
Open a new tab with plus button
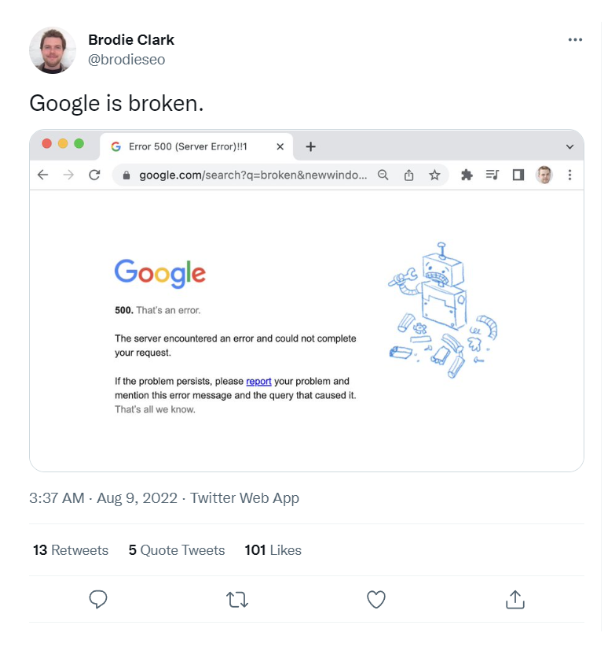pyautogui.click(x=311, y=146)
